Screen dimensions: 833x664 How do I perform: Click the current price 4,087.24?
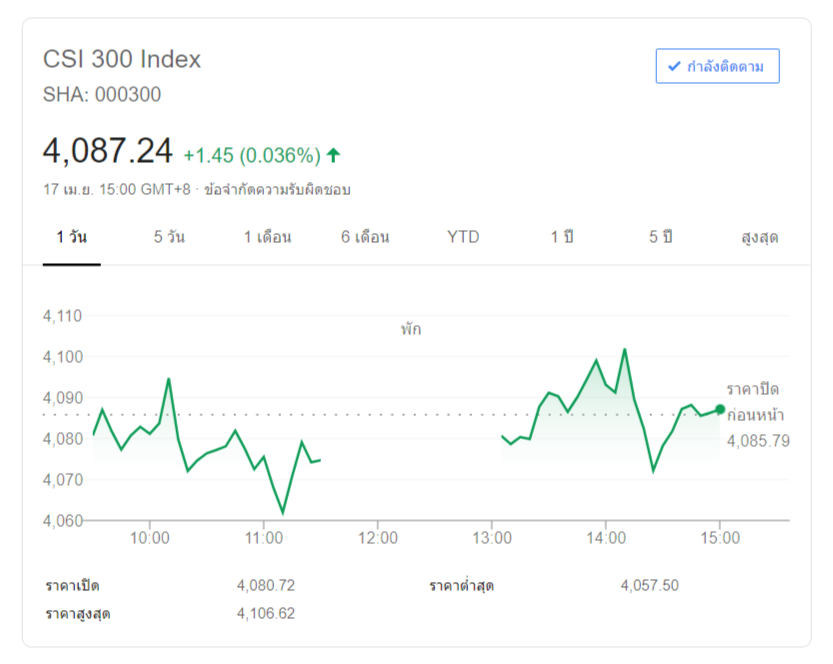[108, 151]
